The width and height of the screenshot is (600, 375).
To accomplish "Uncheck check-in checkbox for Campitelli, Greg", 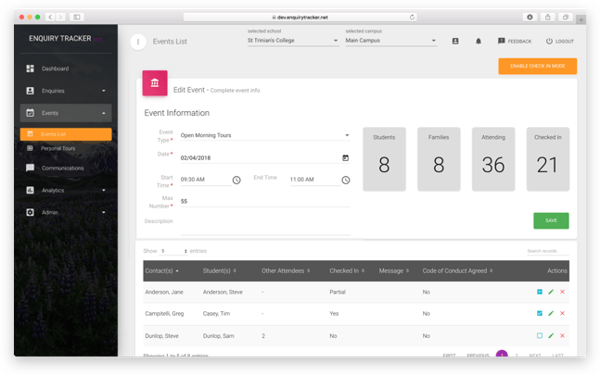I will click(x=540, y=313).
